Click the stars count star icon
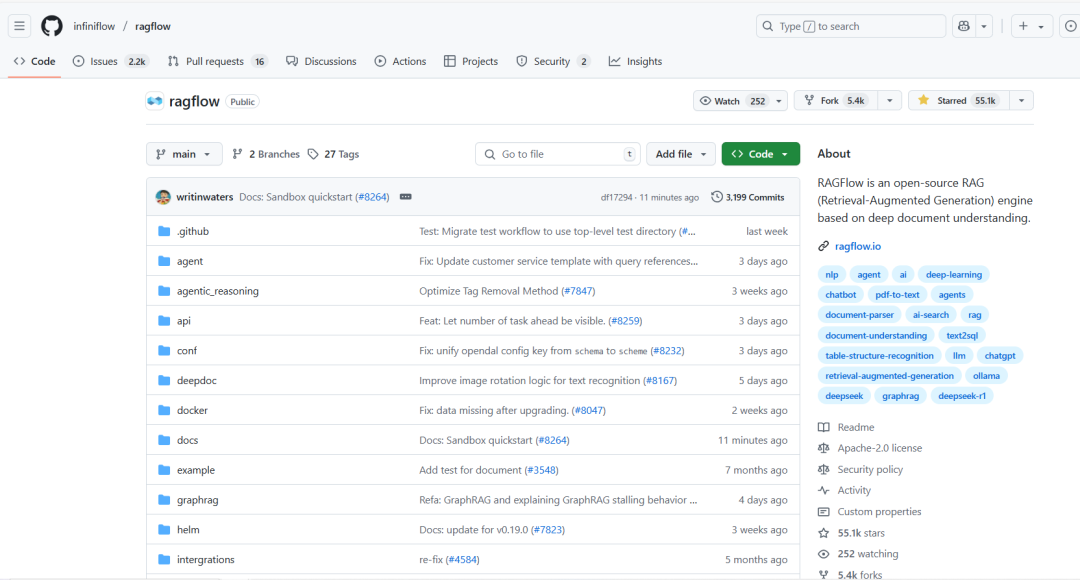This screenshot has width=1080, height=580. click(x=824, y=533)
